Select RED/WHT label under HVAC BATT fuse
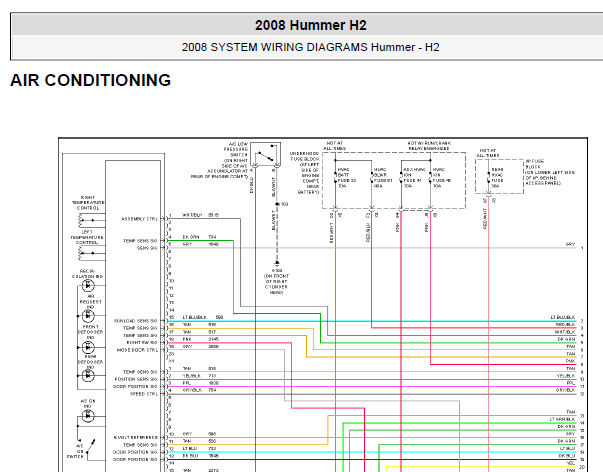This screenshot has width=603, height=472. click(331, 233)
